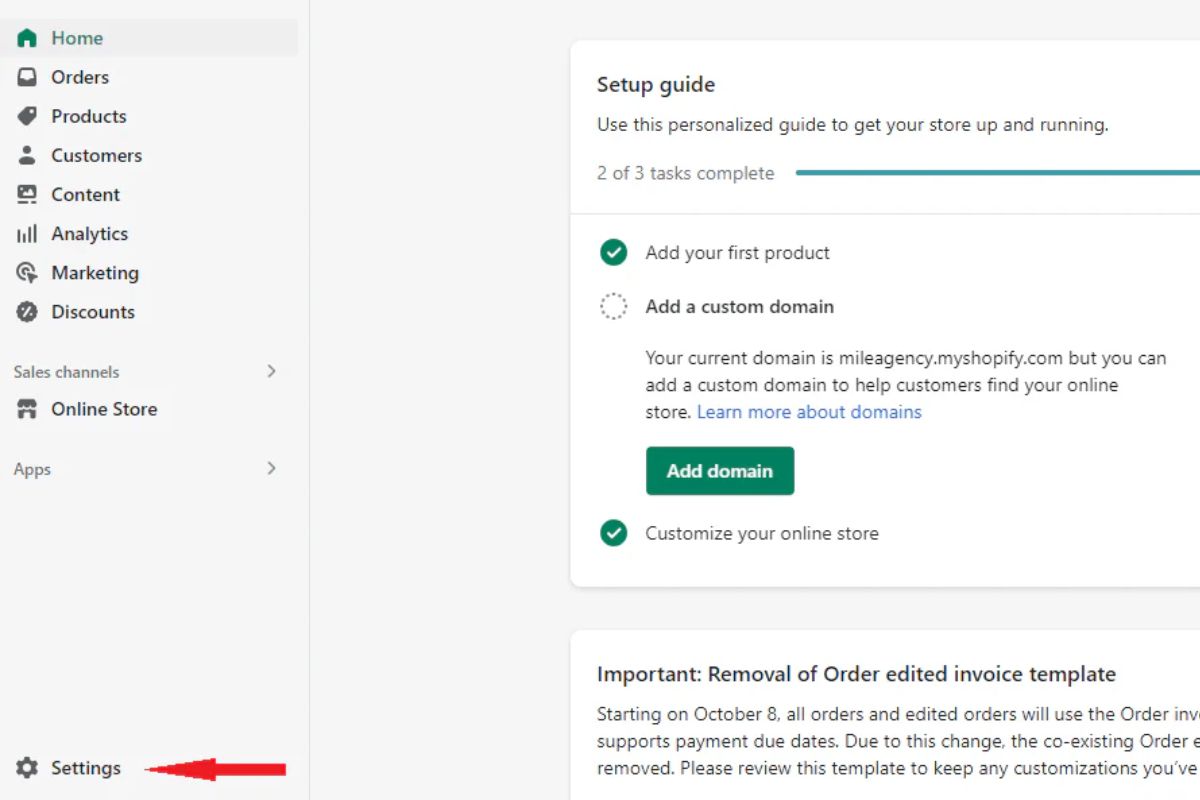Expand the Apps section chevron

[271, 468]
